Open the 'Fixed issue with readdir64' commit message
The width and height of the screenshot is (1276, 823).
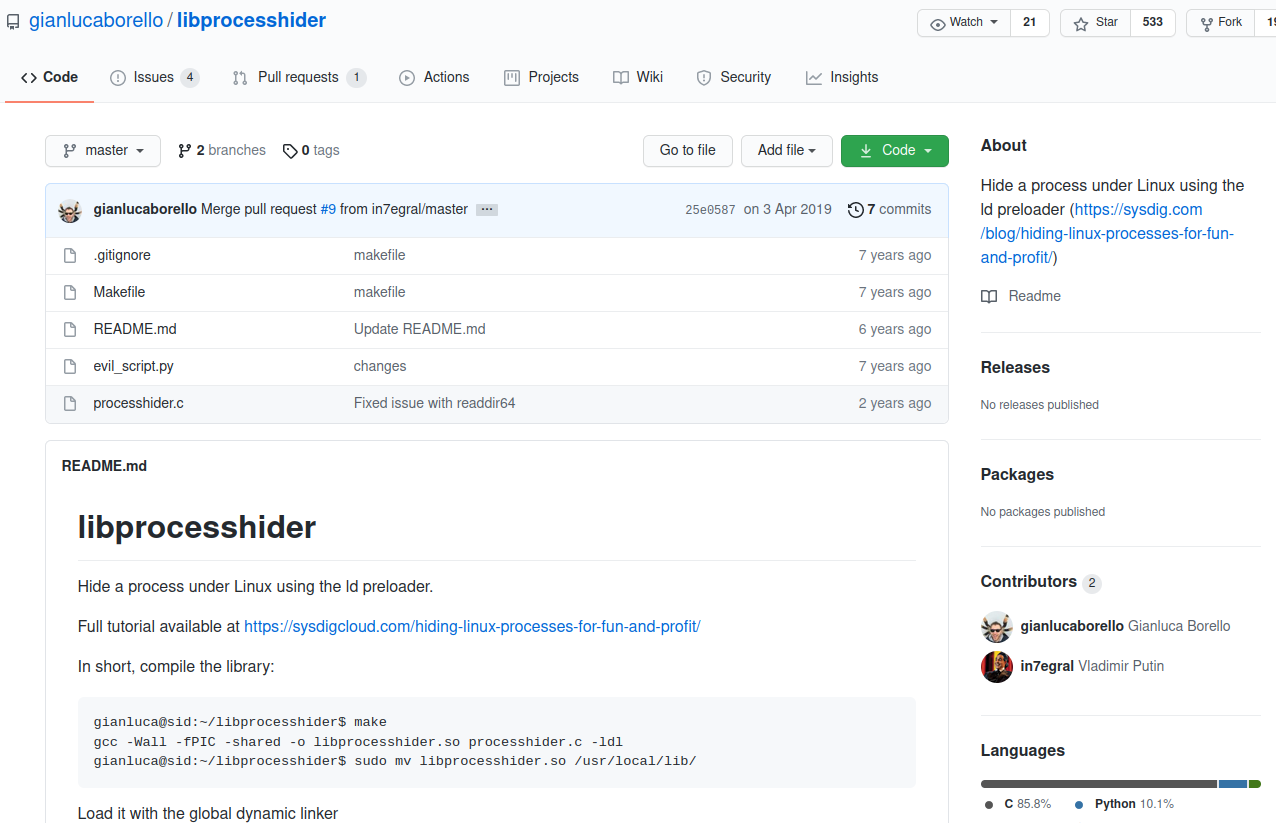coord(435,403)
